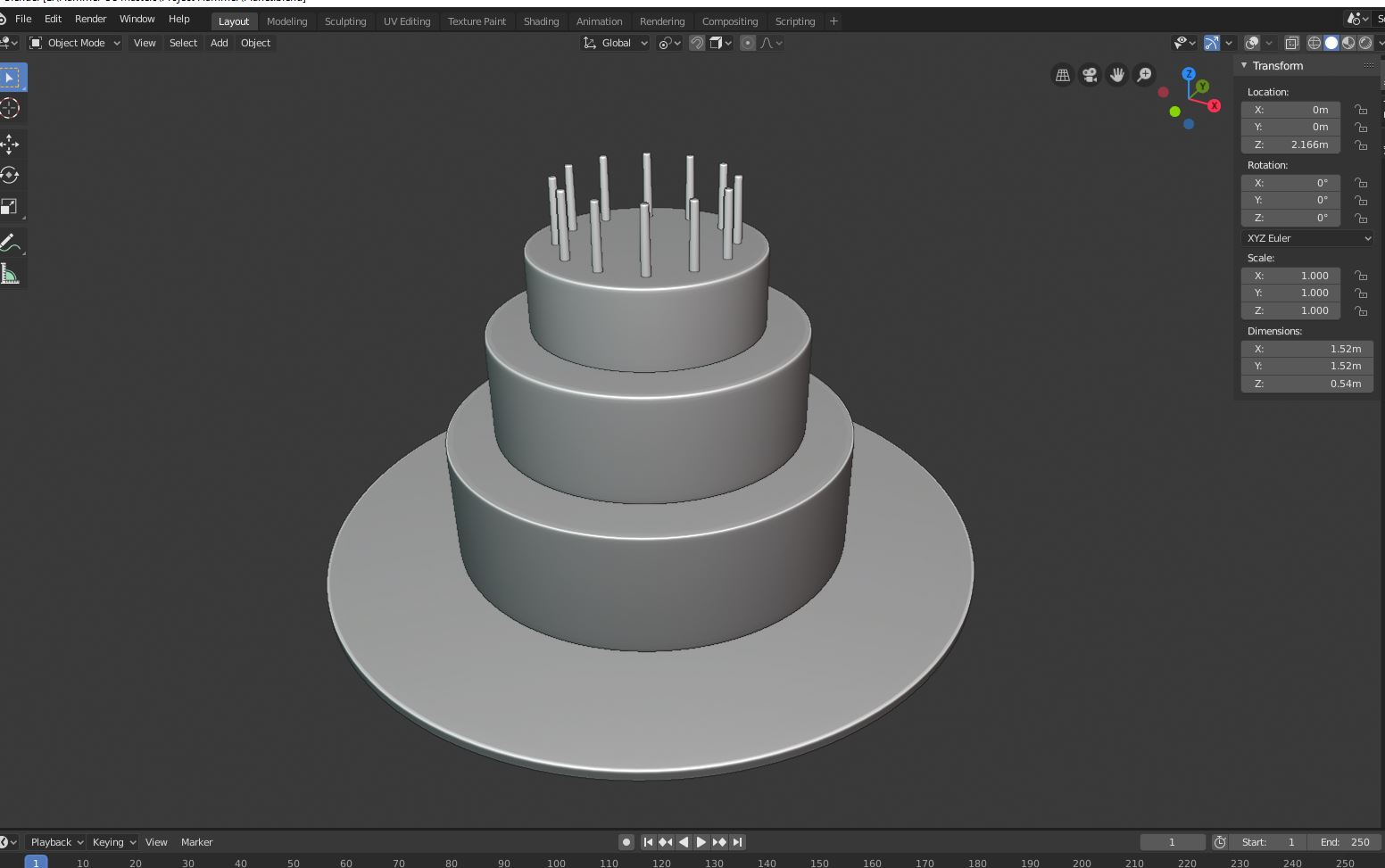Select the Scale tool
The height and width of the screenshot is (868, 1385).
click(12, 207)
